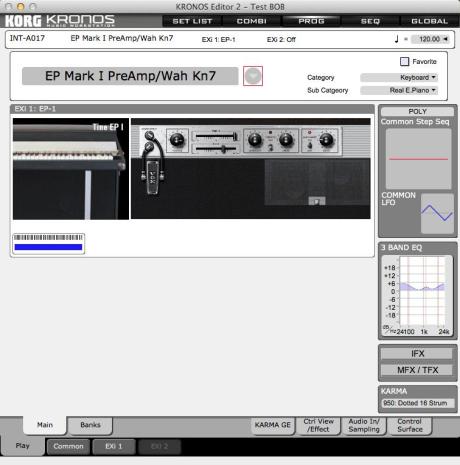Click the yellow minimize window button

click(x=21, y=6)
